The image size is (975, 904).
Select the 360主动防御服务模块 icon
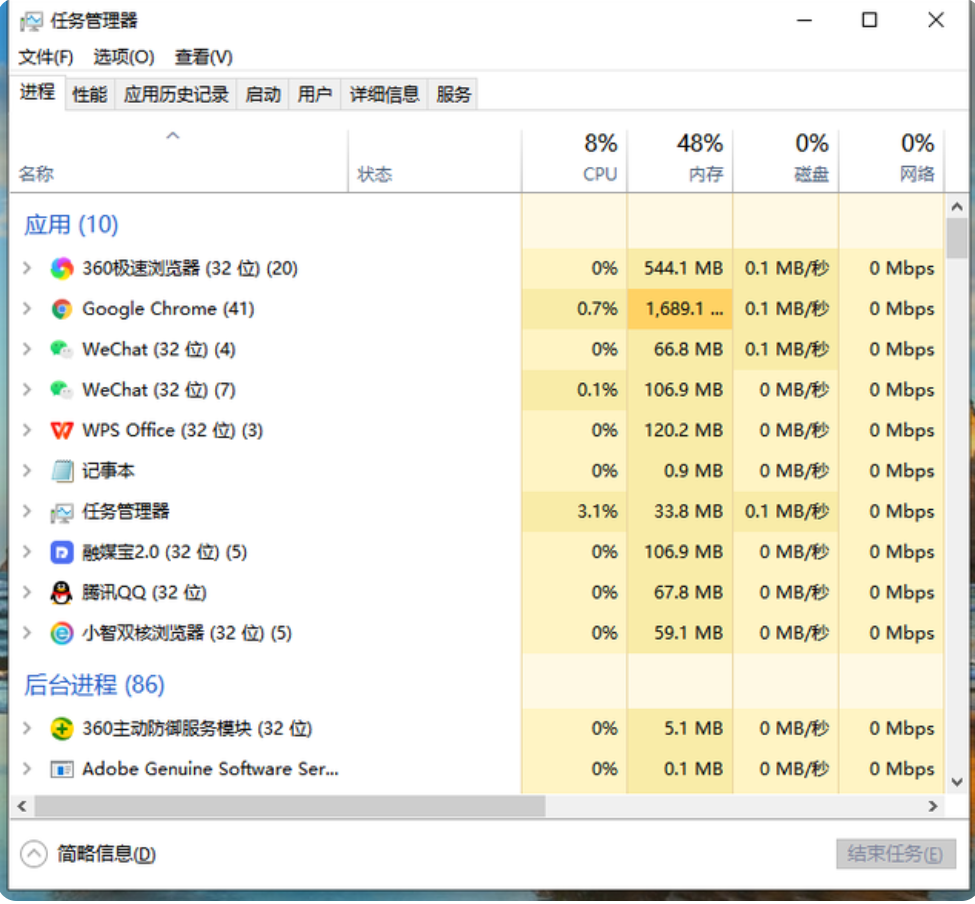tap(62, 729)
